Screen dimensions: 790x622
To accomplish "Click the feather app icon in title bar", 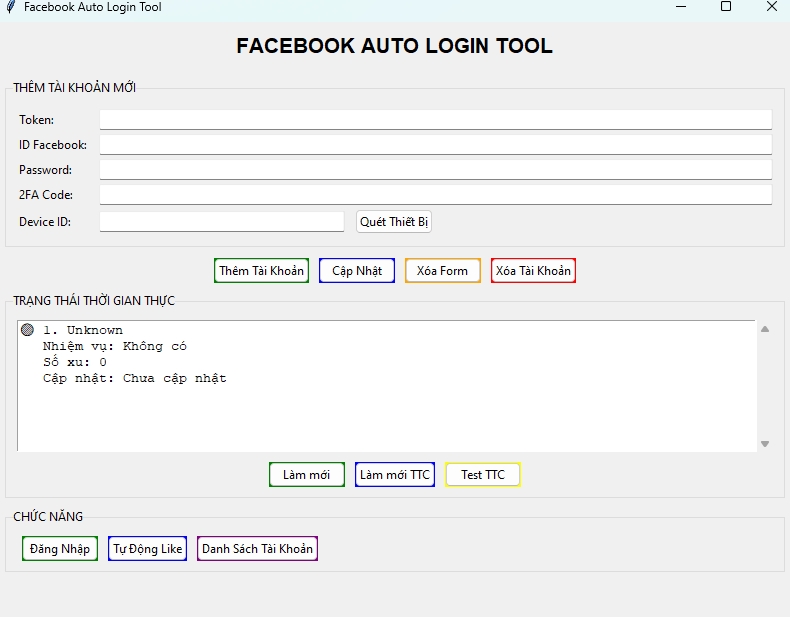I will click(11, 7).
